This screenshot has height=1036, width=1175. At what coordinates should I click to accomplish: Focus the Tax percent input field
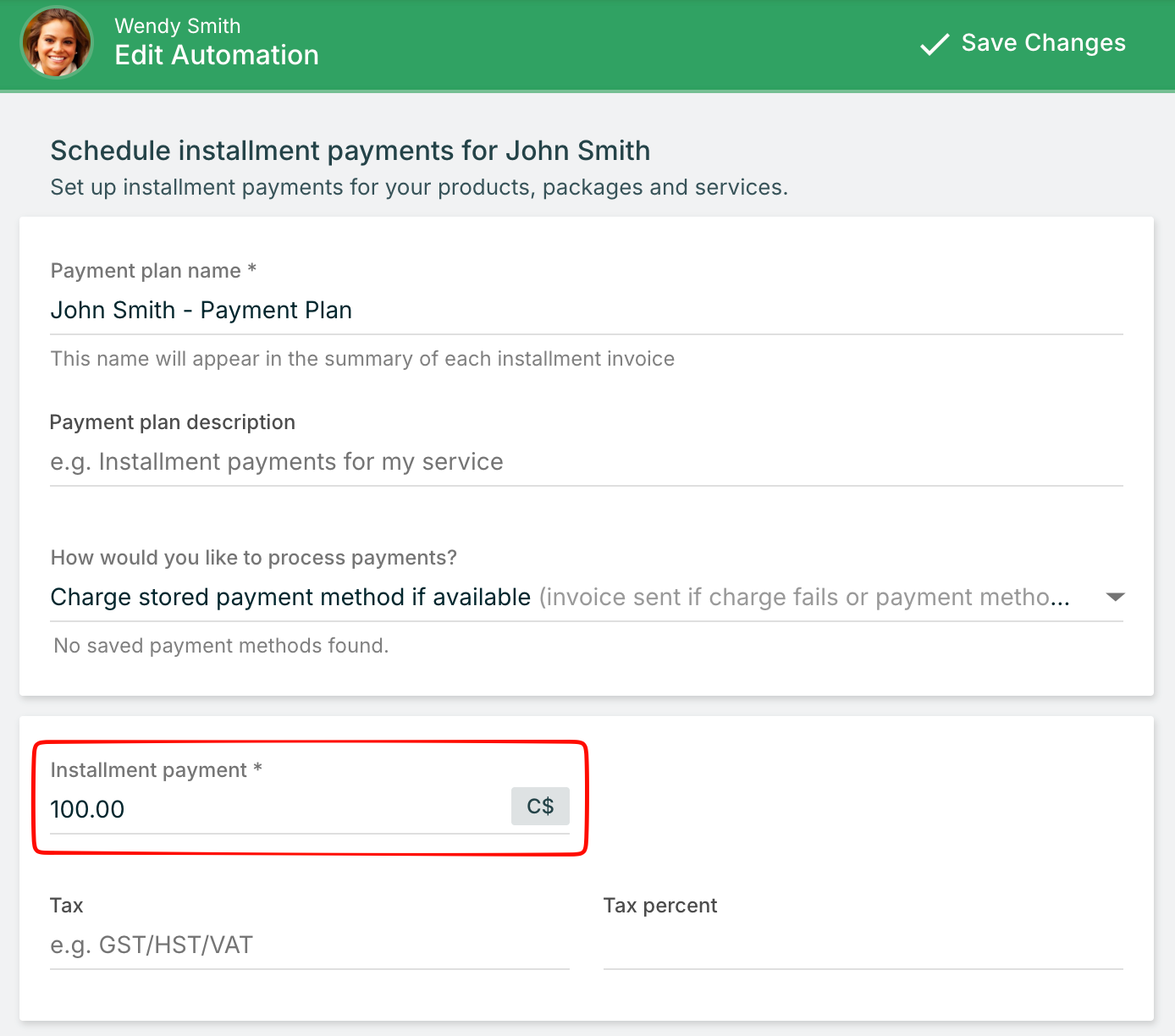(862, 945)
